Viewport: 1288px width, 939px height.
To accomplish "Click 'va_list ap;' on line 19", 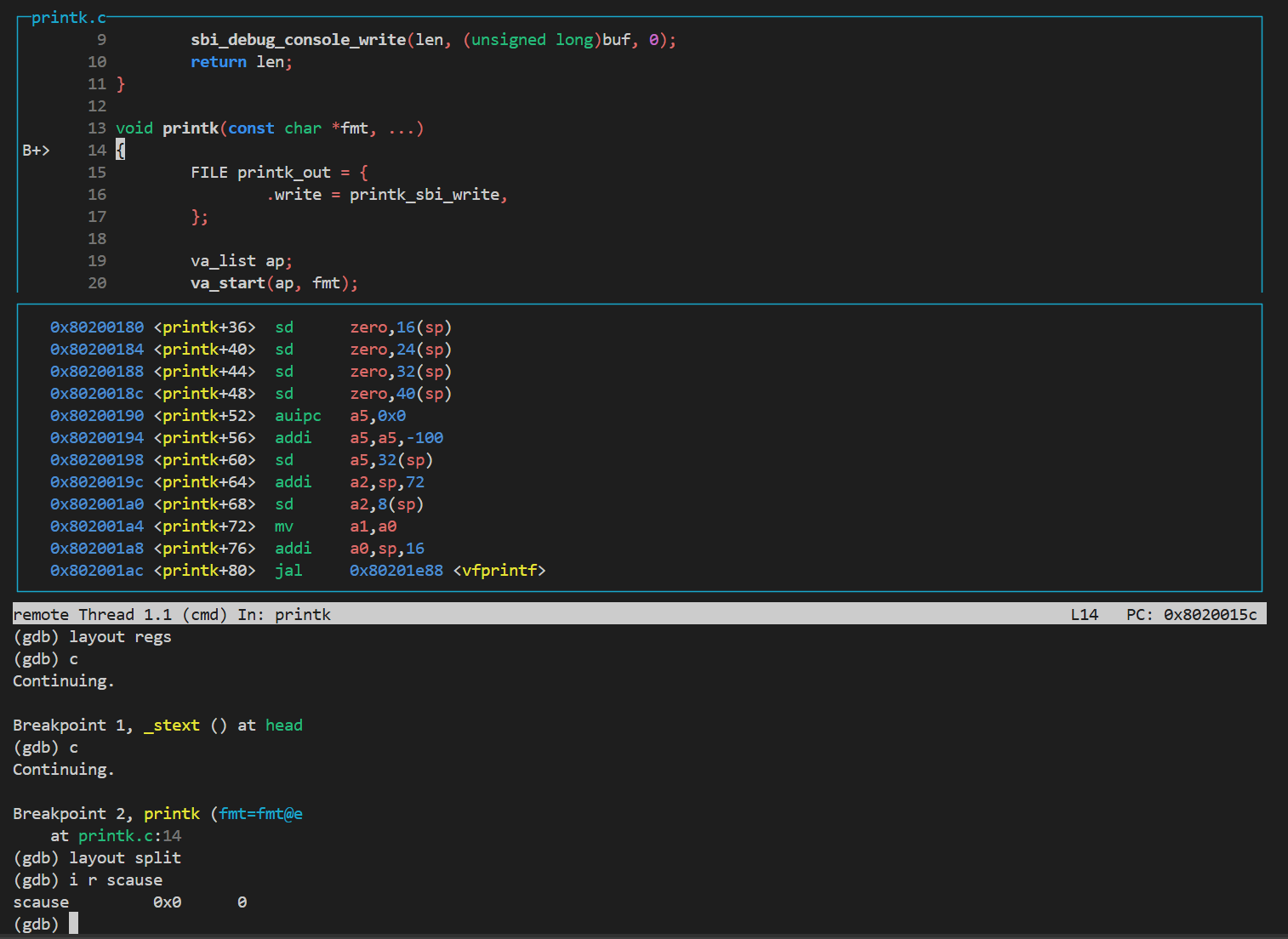I will click(242, 261).
